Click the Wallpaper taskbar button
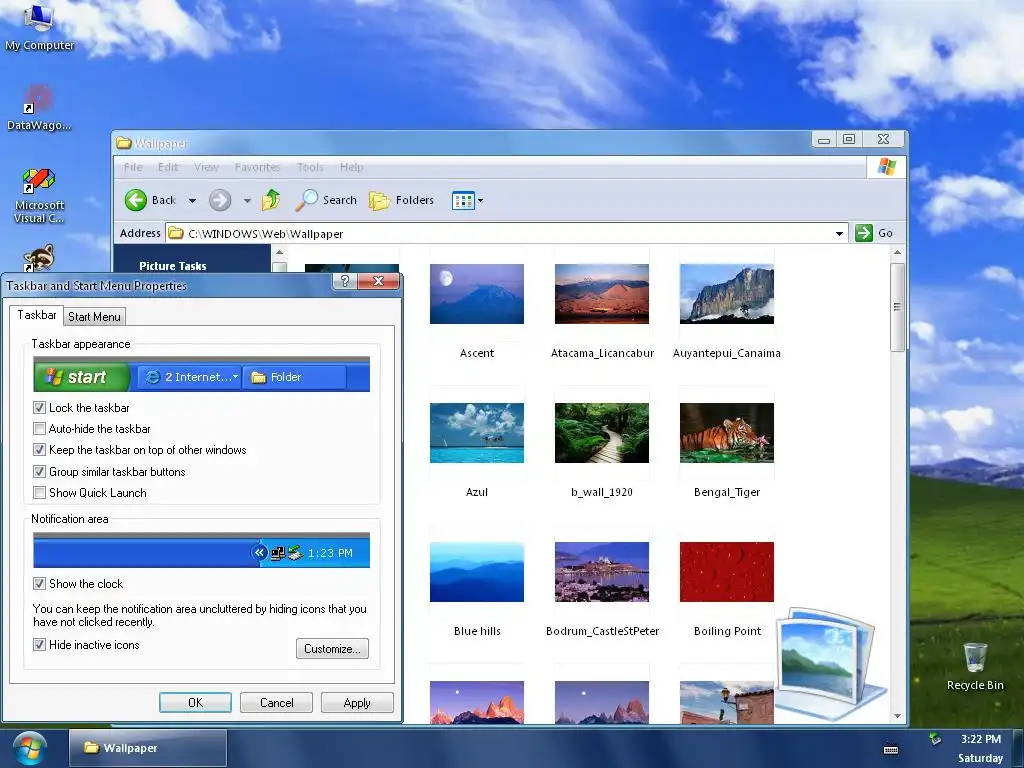Screen dimensions: 1024x768 [148, 748]
